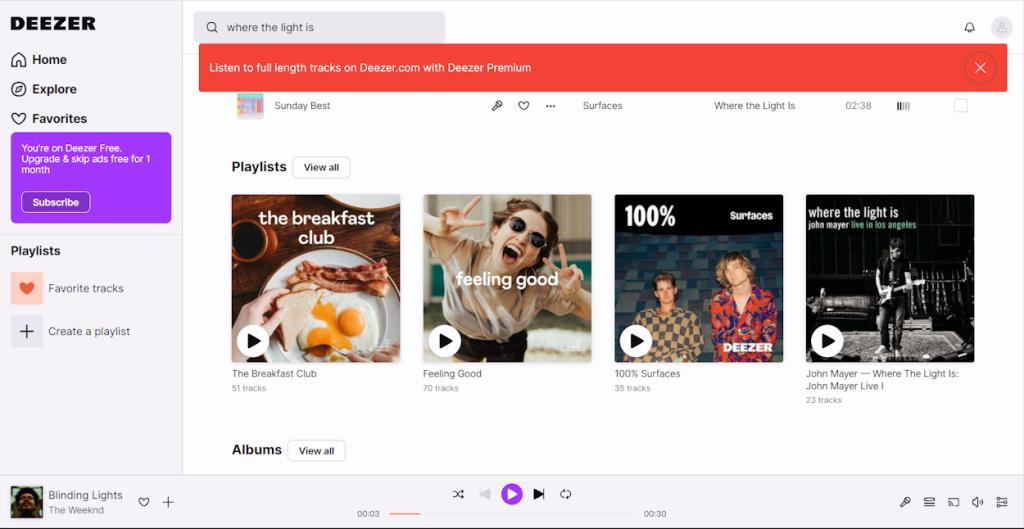Skip to next track
The height and width of the screenshot is (529, 1024).
(x=539, y=494)
